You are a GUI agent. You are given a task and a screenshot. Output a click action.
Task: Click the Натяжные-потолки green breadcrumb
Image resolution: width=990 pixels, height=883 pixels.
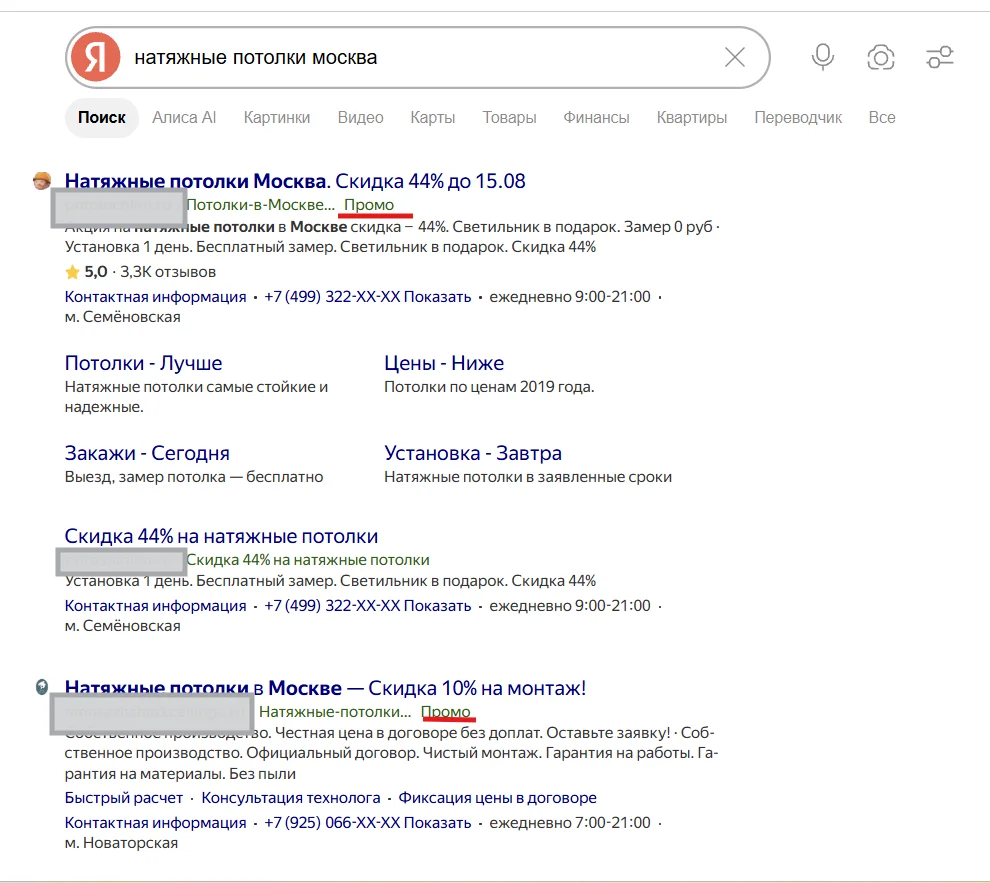335,712
